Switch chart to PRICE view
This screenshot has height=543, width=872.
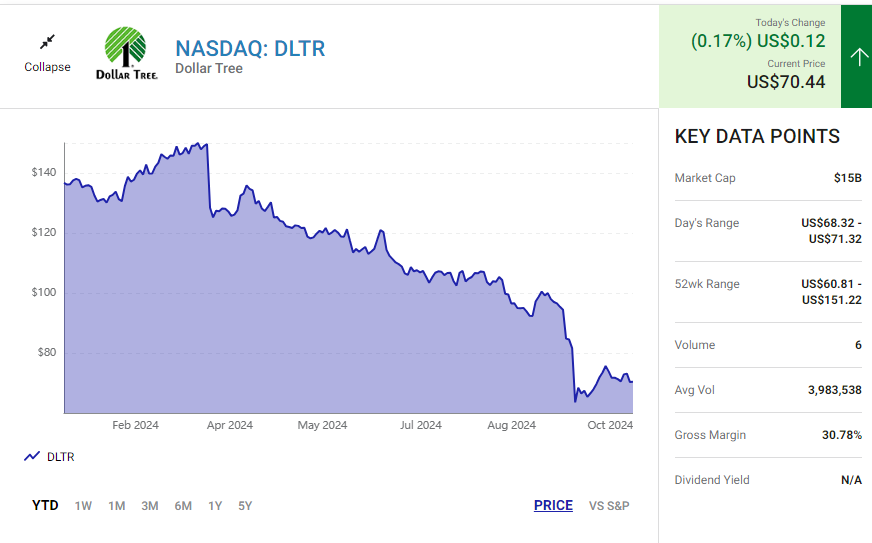[x=553, y=505]
